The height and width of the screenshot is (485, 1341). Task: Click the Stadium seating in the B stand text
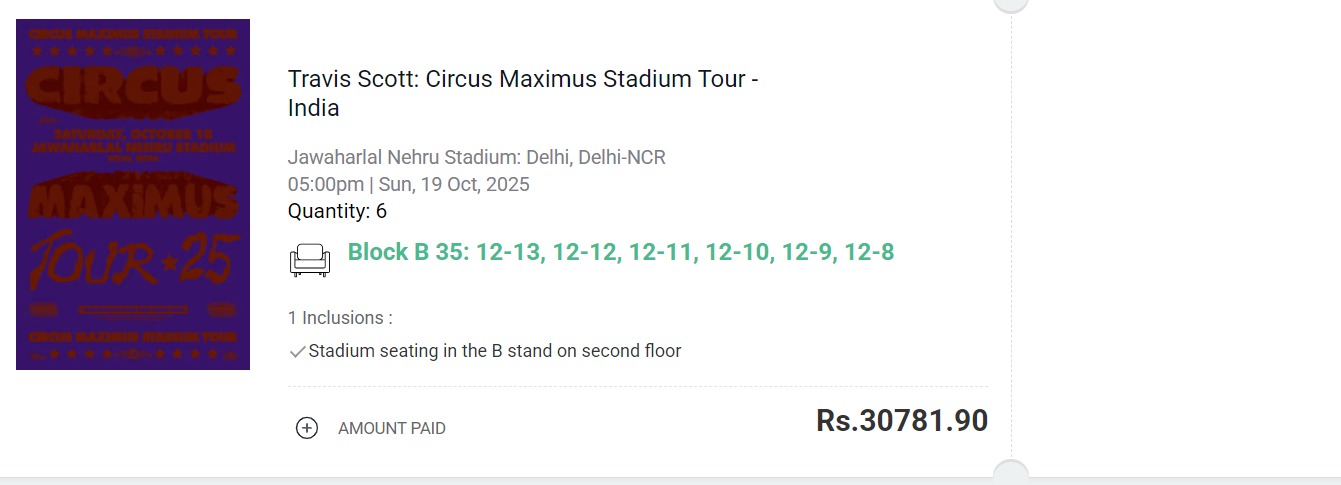tap(494, 351)
